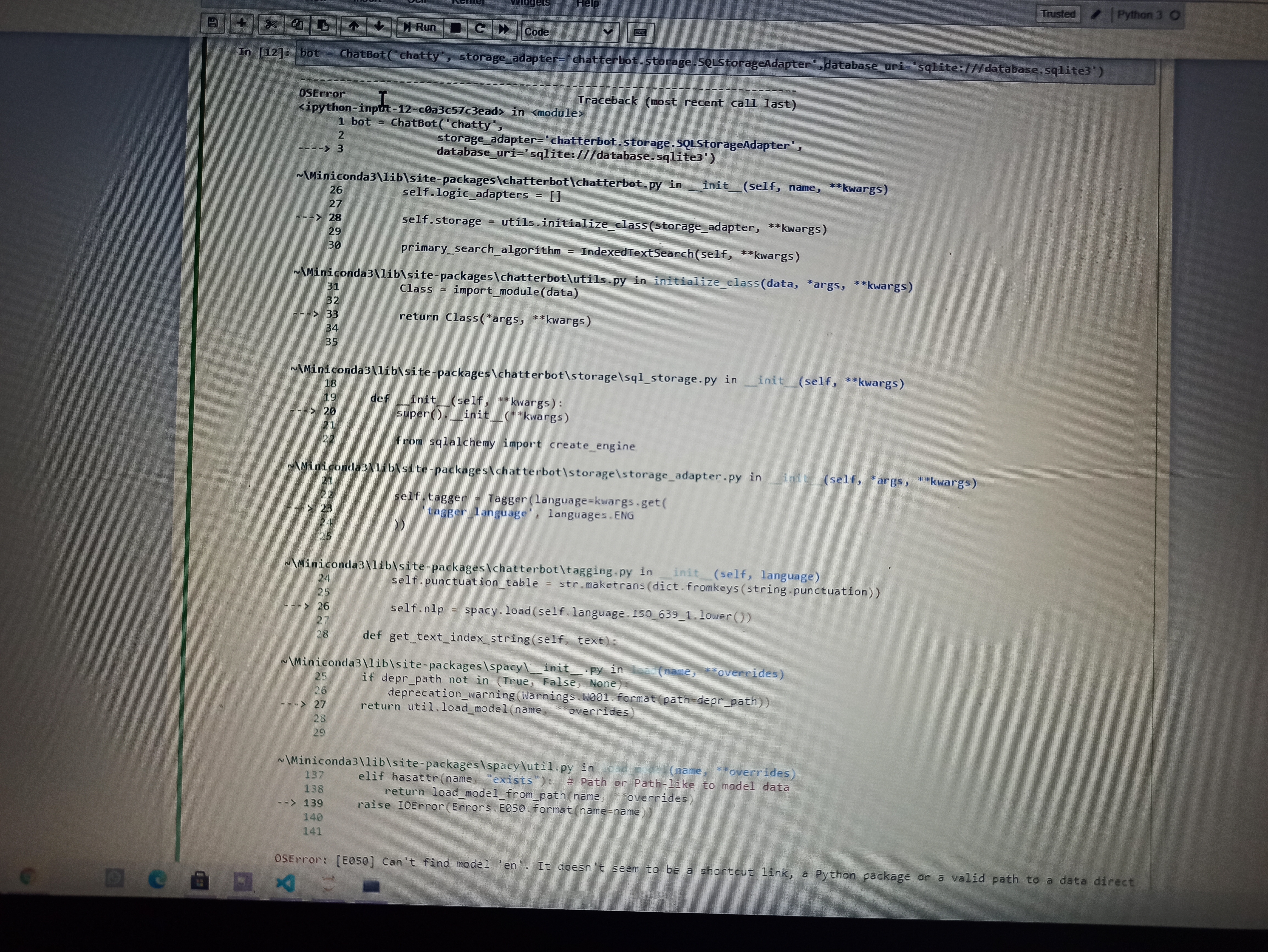Click the pencil edit mode icon near Trusted

coord(1096,14)
